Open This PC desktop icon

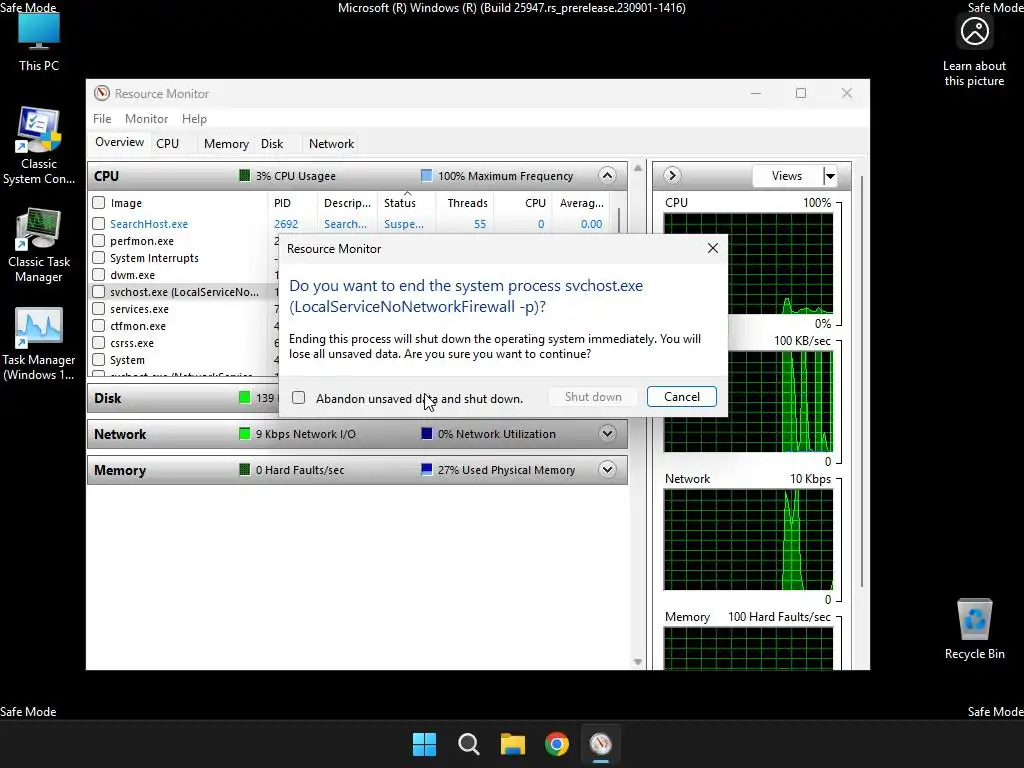39,42
